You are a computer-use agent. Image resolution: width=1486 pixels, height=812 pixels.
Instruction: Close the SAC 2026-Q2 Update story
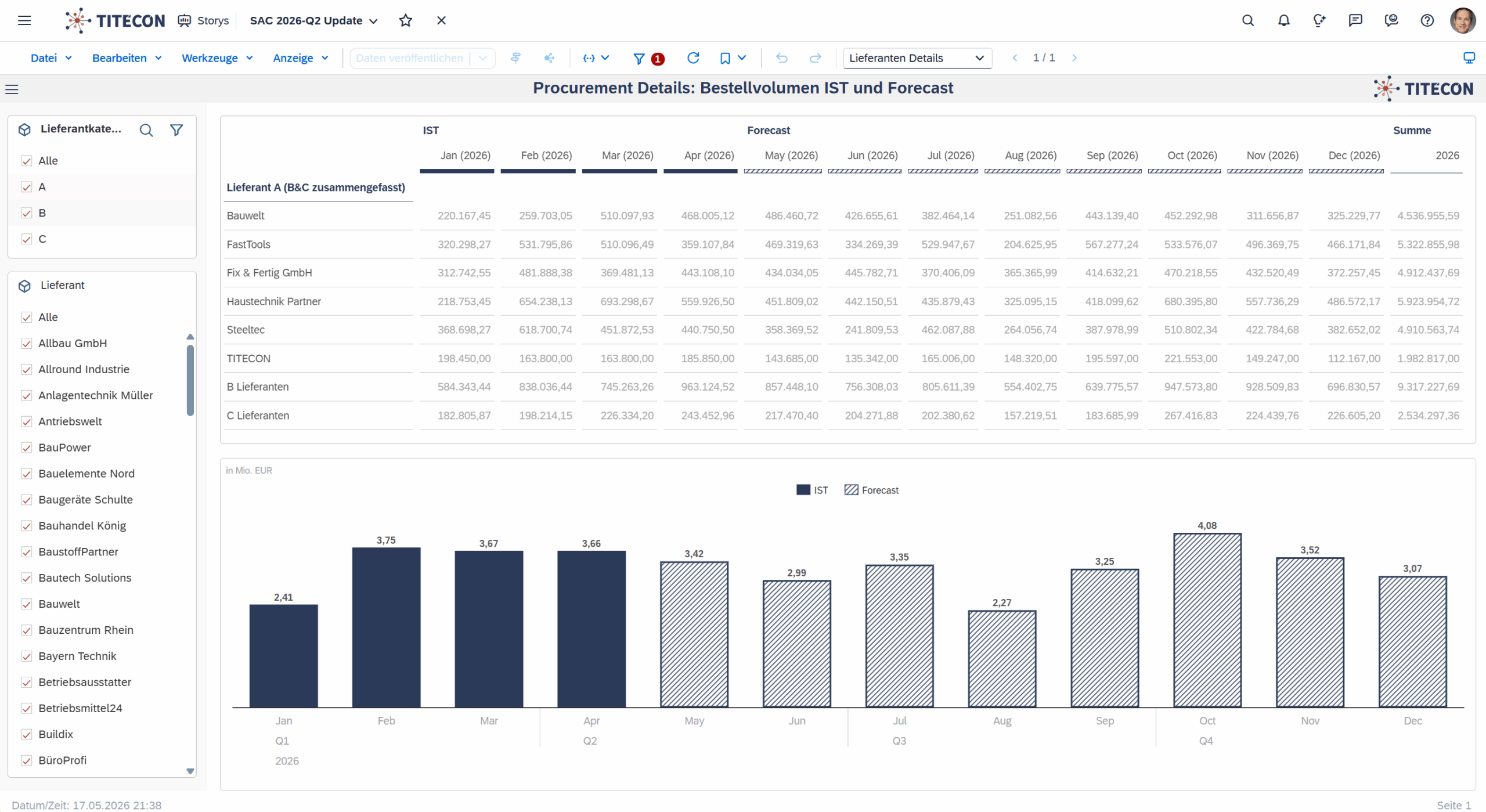(441, 21)
